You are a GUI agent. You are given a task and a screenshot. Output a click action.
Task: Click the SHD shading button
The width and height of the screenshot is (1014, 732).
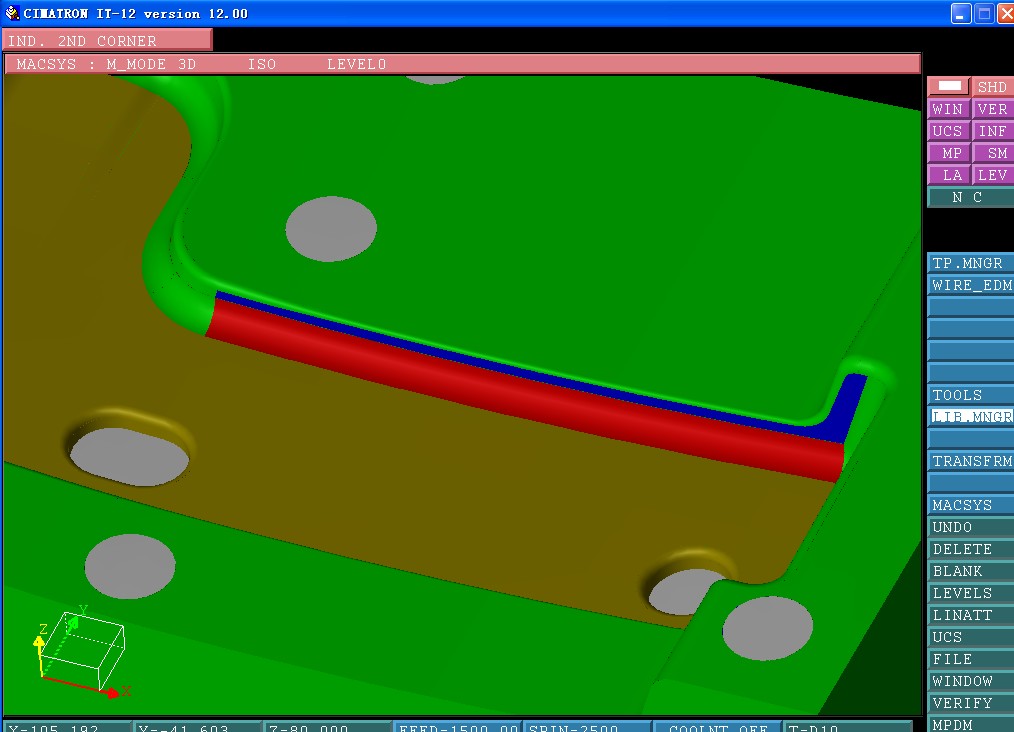[x=992, y=87]
